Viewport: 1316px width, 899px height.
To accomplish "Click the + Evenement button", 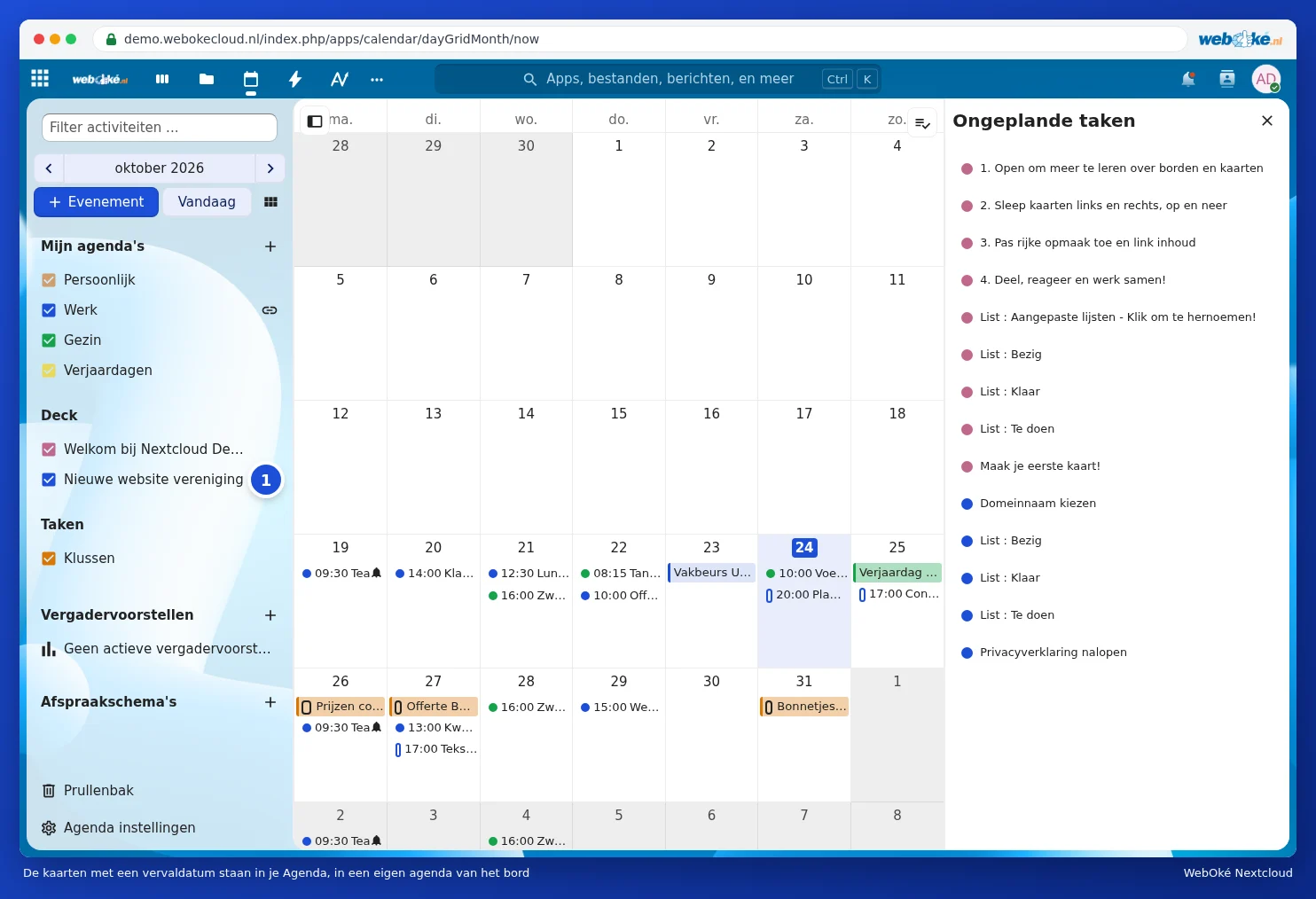I will click(97, 202).
